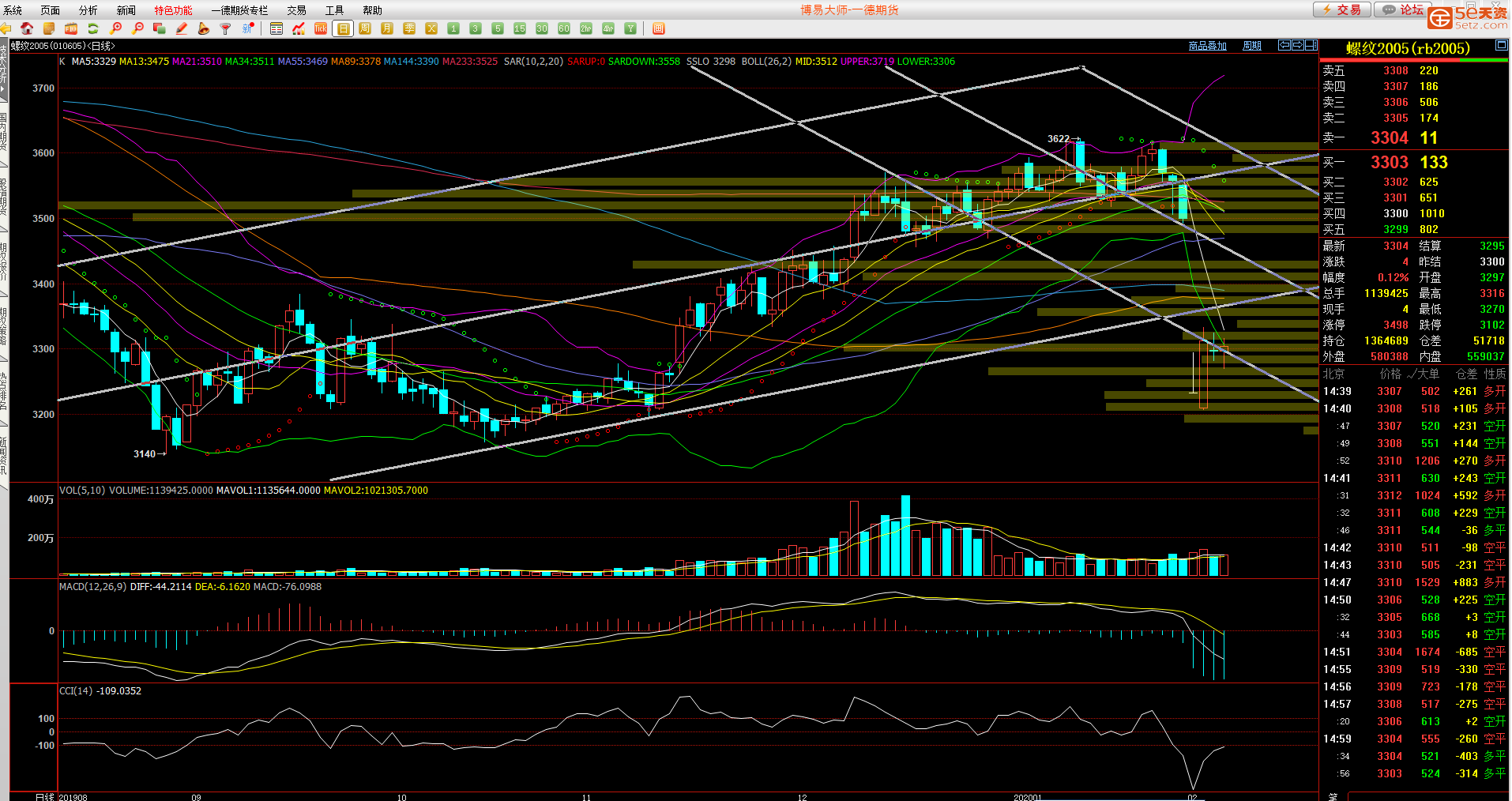Switch to weekly (周) period chart

[365, 28]
